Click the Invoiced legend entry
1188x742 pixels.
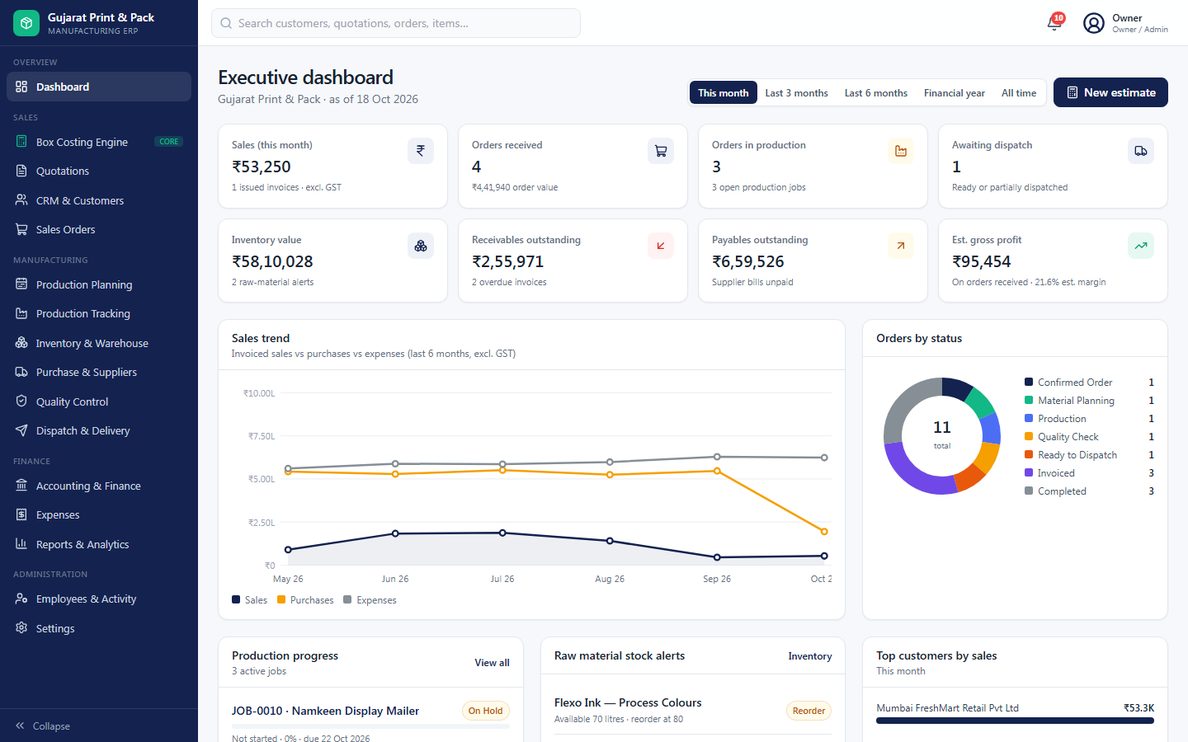click(x=1089, y=473)
